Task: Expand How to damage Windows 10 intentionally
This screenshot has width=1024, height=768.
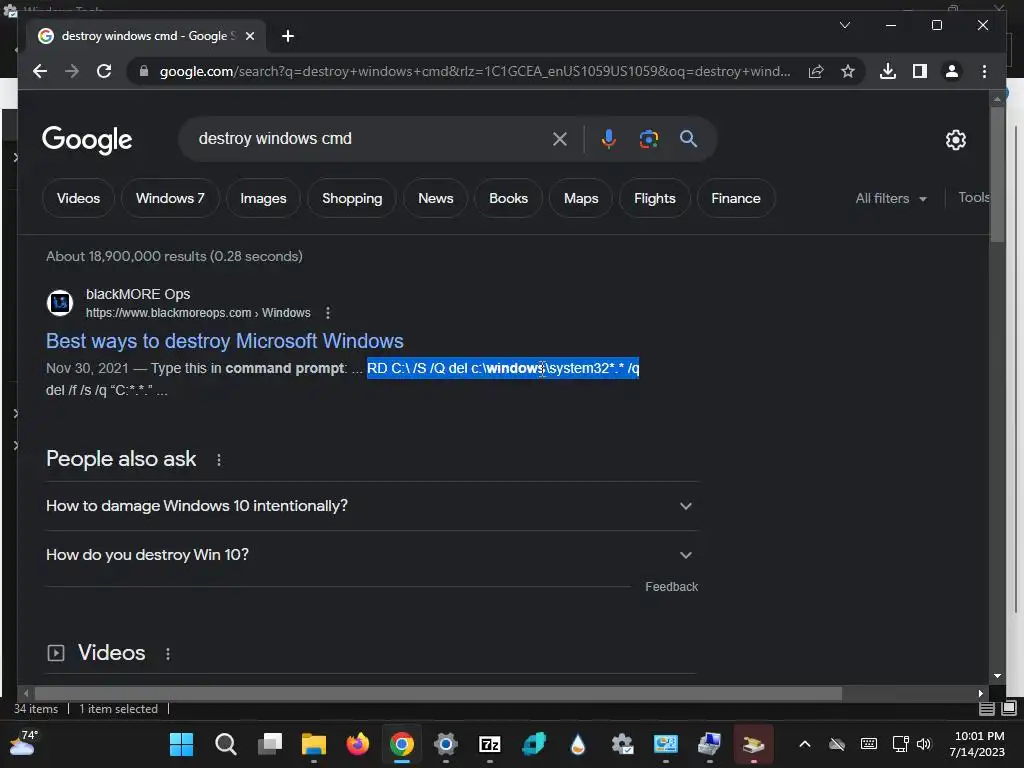Action: (372, 506)
